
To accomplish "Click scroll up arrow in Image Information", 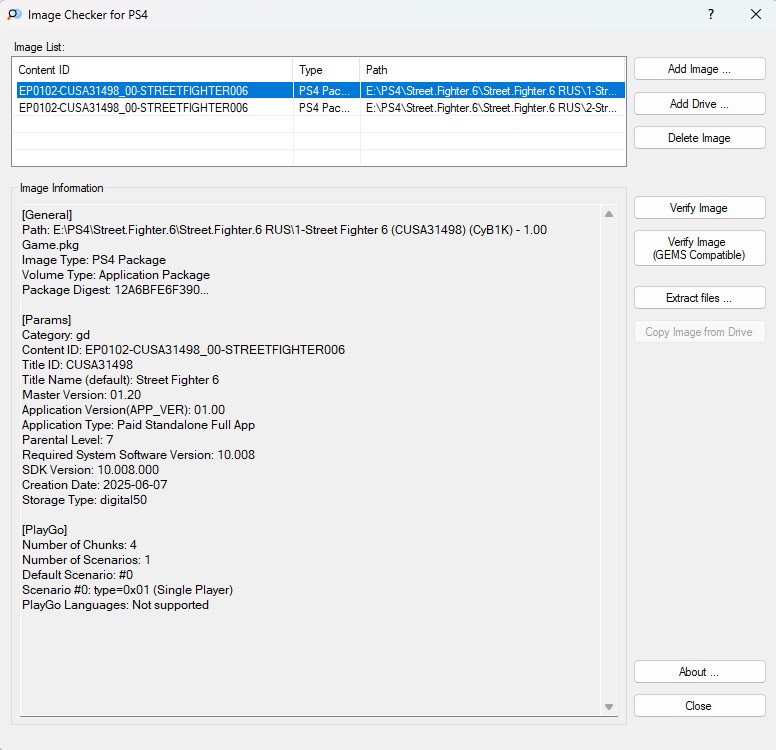I will click(x=609, y=214).
